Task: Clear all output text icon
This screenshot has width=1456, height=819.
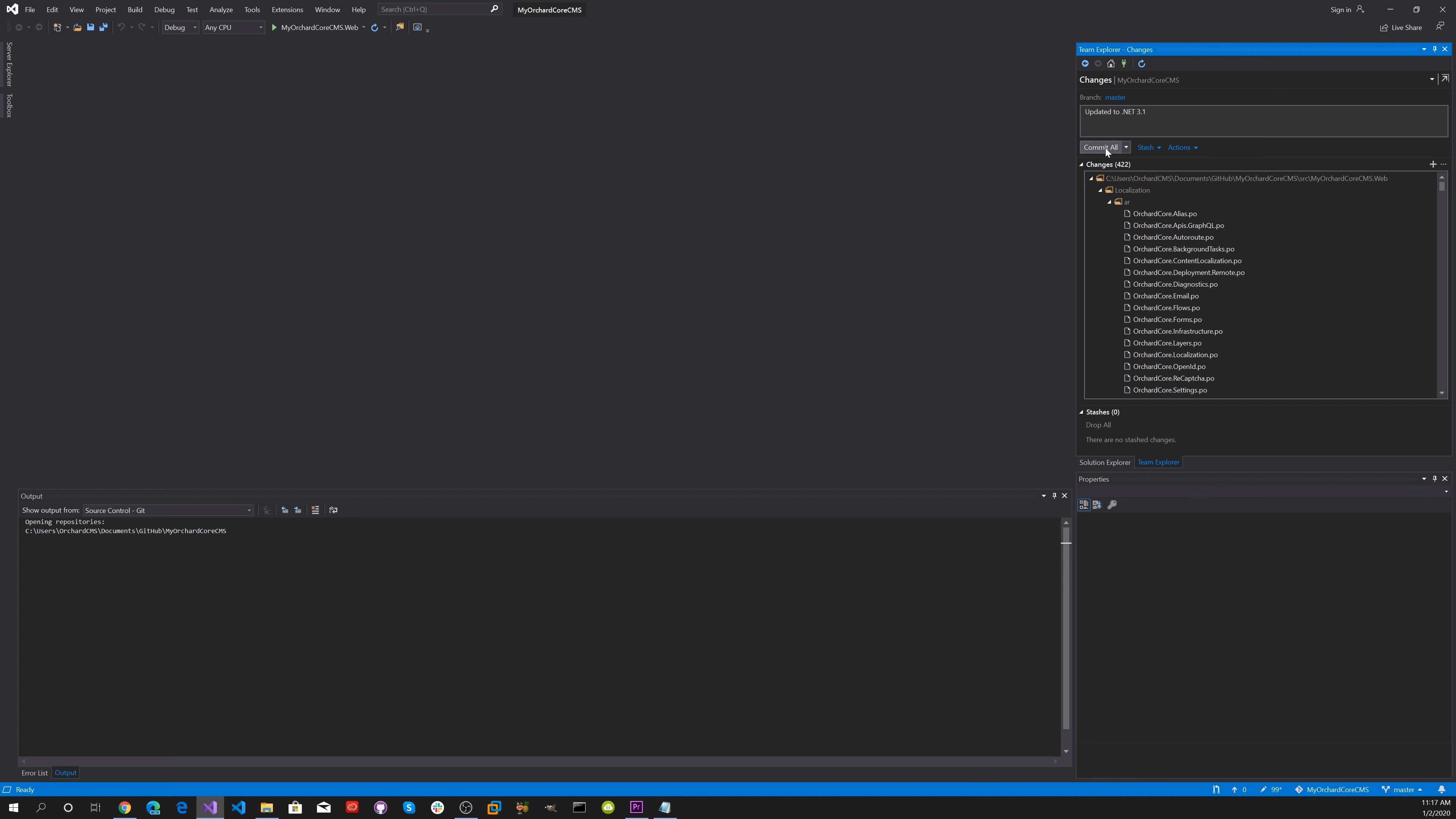Action: point(315,510)
